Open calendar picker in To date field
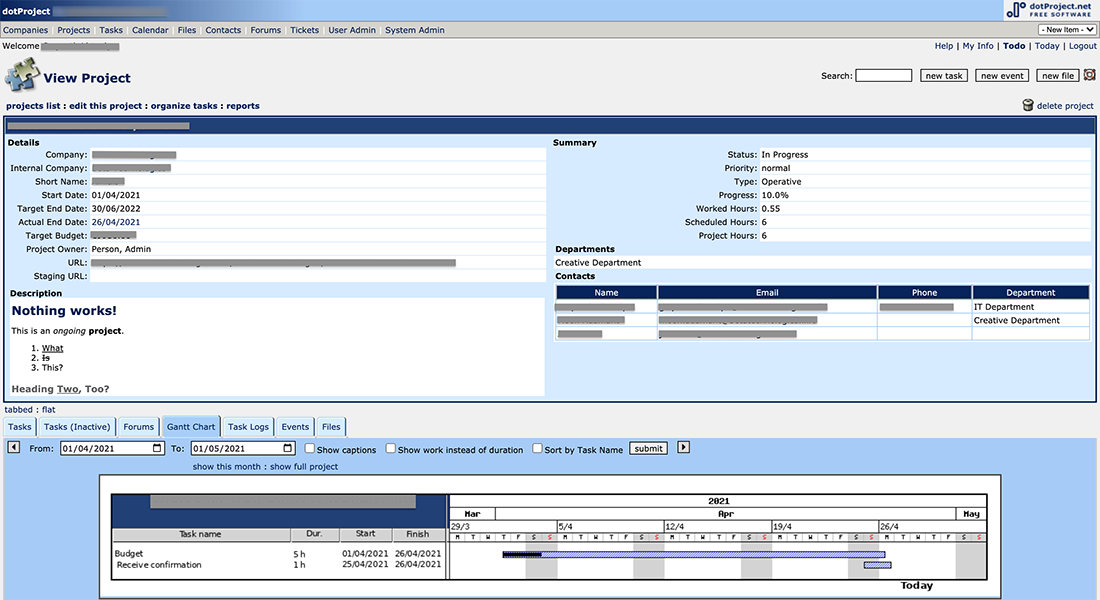 [288, 449]
